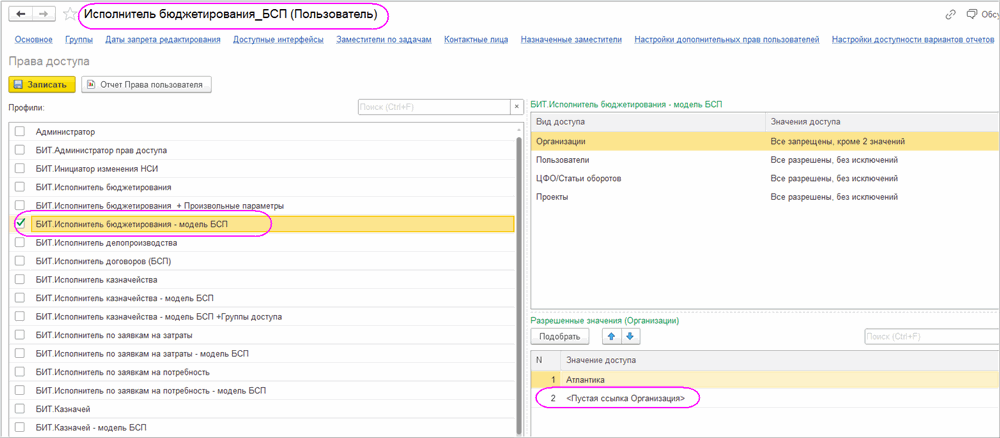Click the Подобрать button
The image size is (1000, 438).
(559, 337)
